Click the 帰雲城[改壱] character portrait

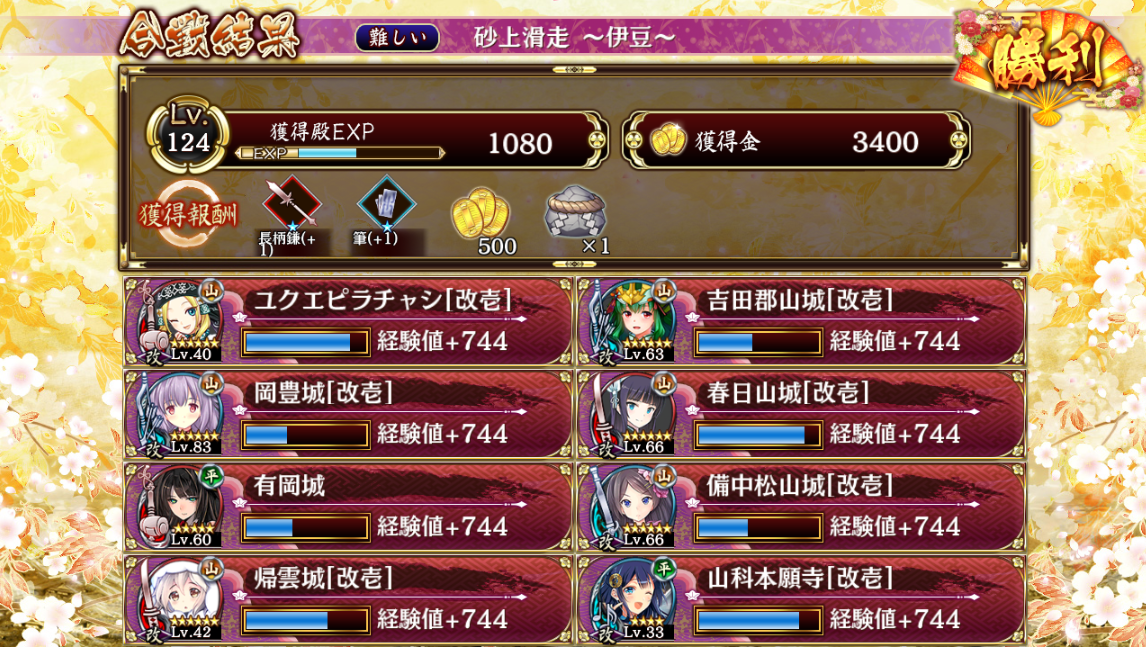click(x=177, y=600)
